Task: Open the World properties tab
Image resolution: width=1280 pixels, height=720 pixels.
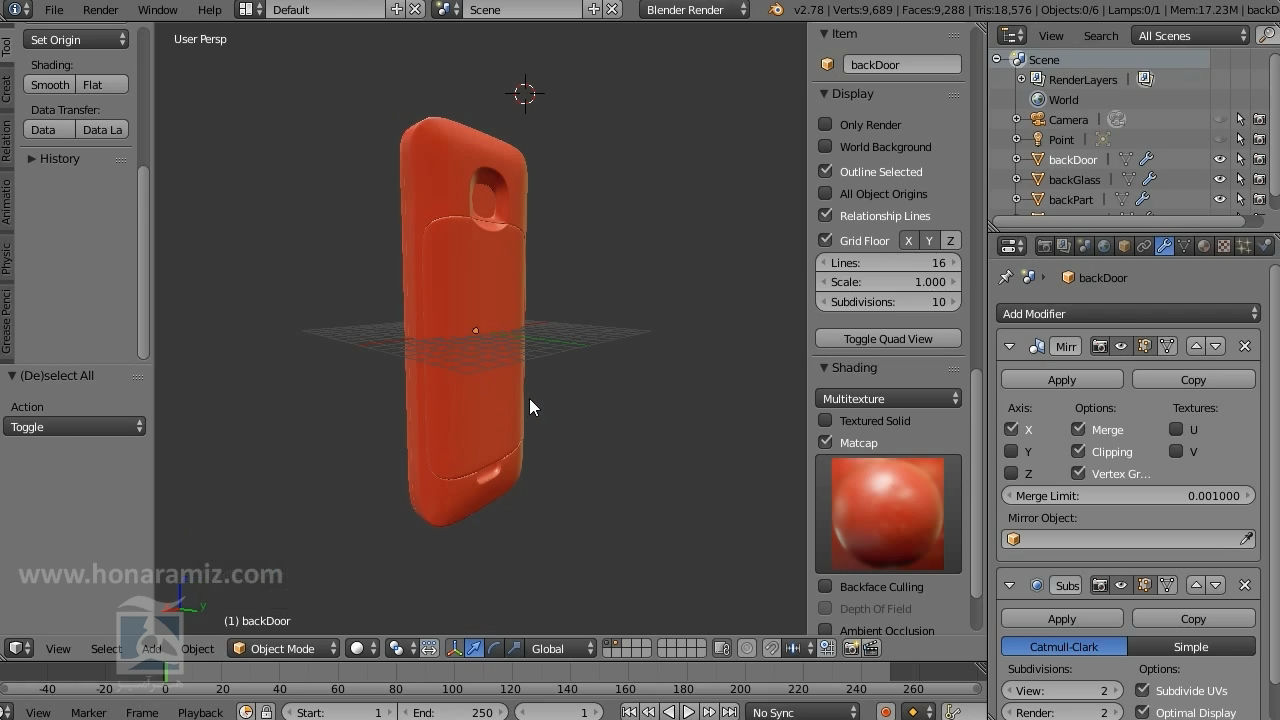Action: pos(1104,246)
